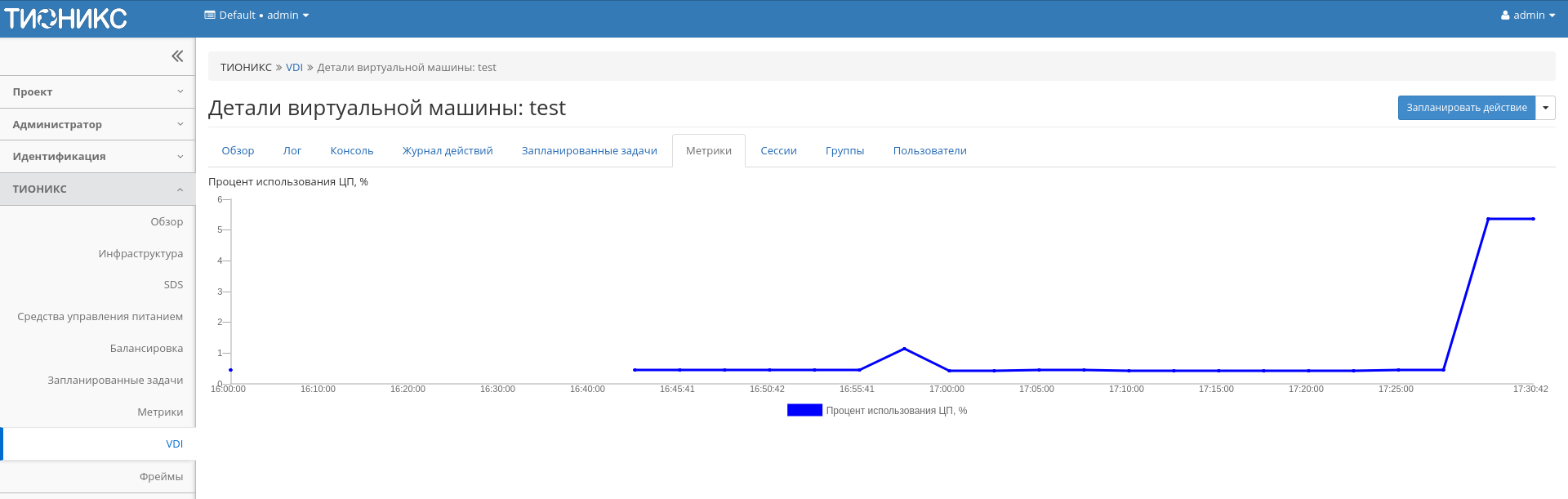Expand the Администратор sidebar section

pos(97,124)
